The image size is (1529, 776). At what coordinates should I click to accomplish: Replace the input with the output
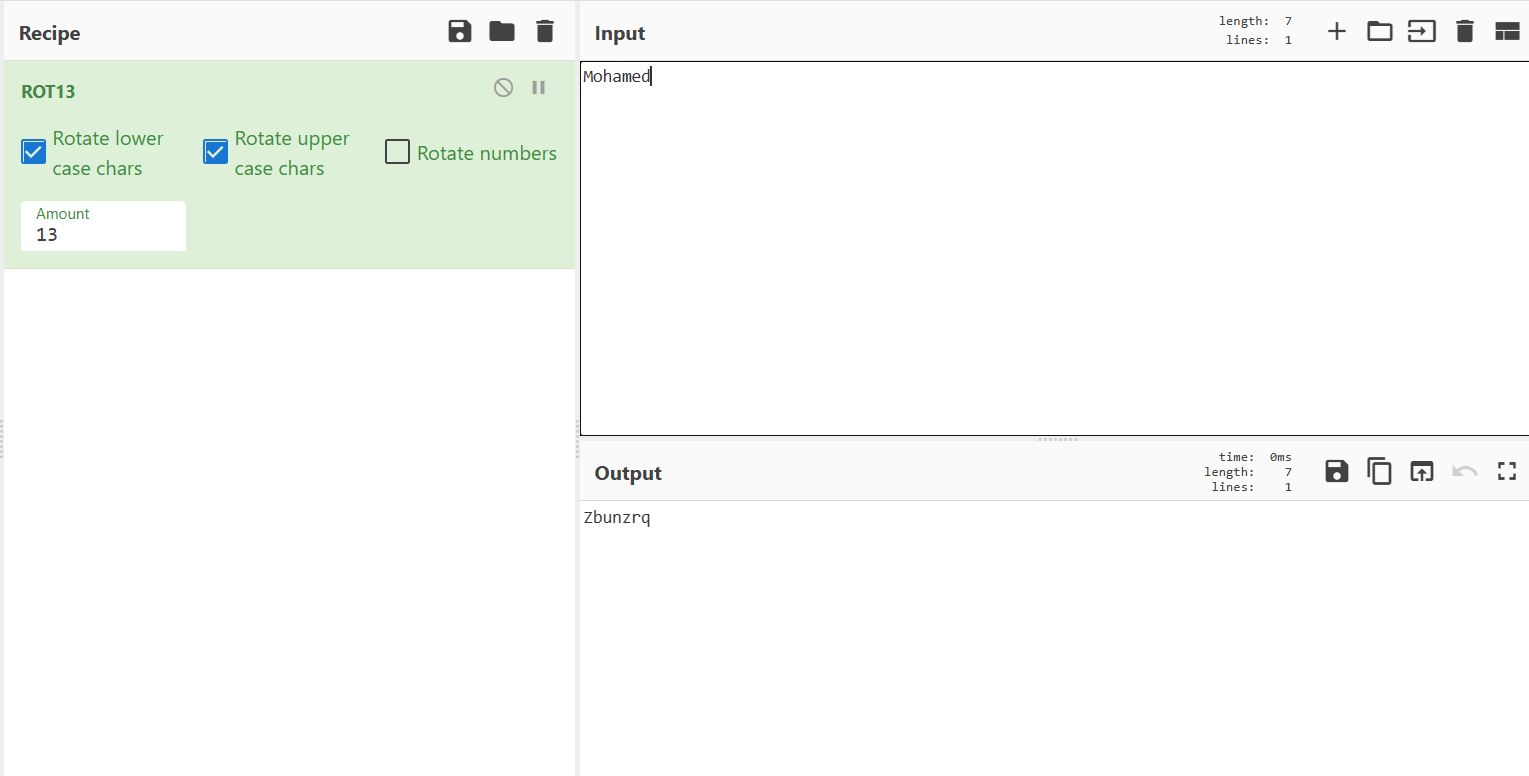pos(1422,472)
